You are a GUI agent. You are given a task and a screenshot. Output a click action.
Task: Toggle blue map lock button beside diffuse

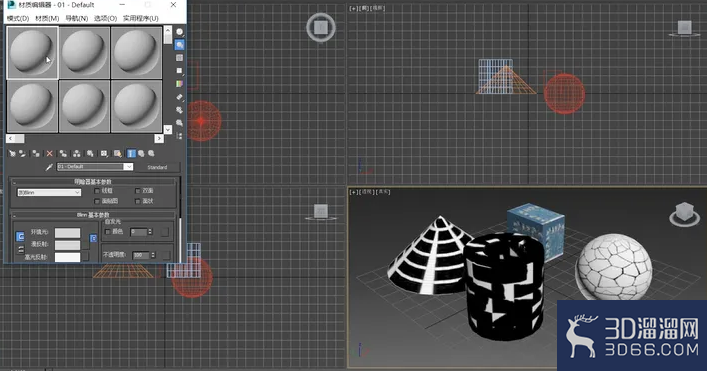click(93, 238)
